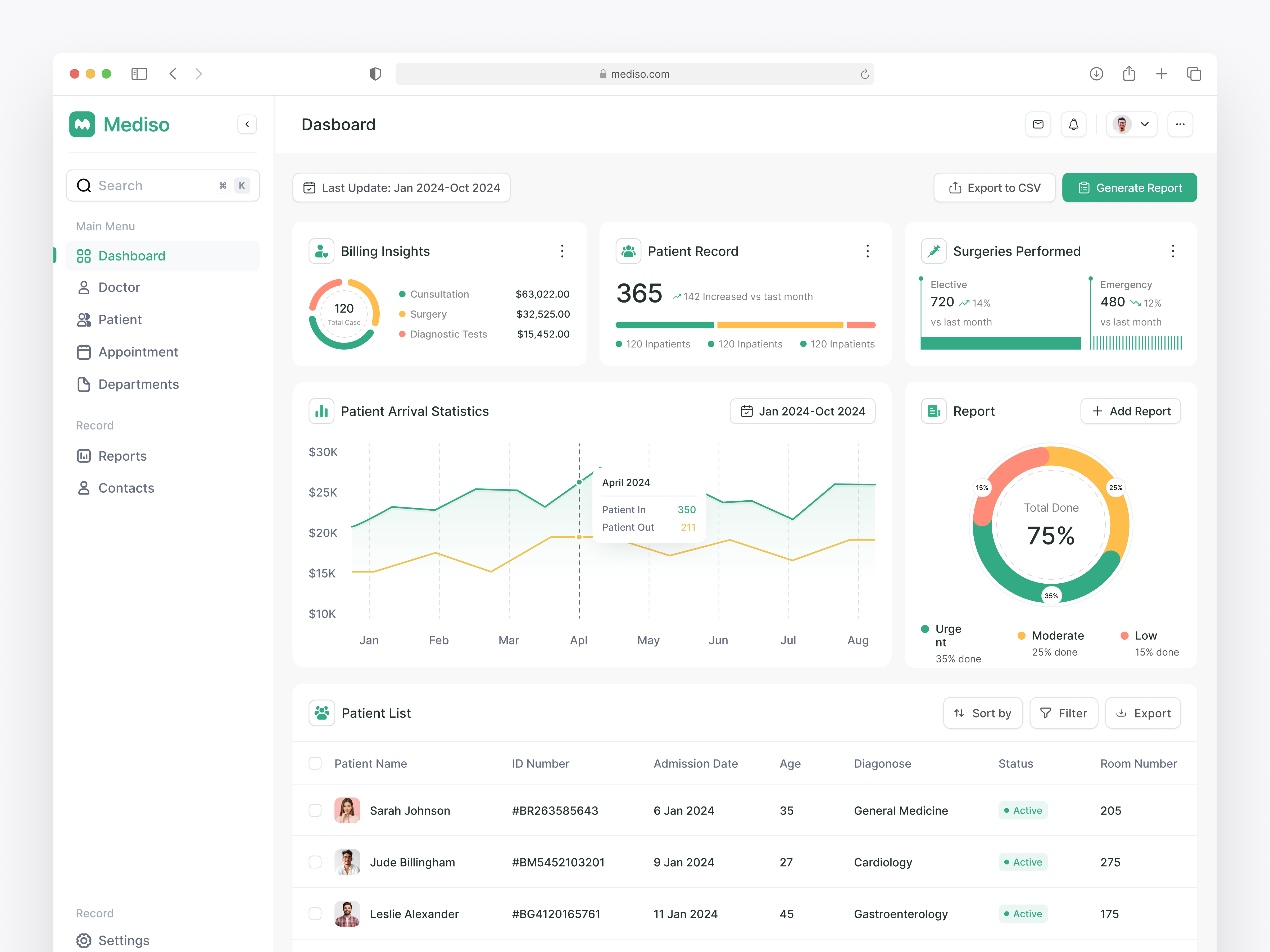This screenshot has height=952, width=1270.
Task: Switch to the Reports section
Action: tap(122, 456)
